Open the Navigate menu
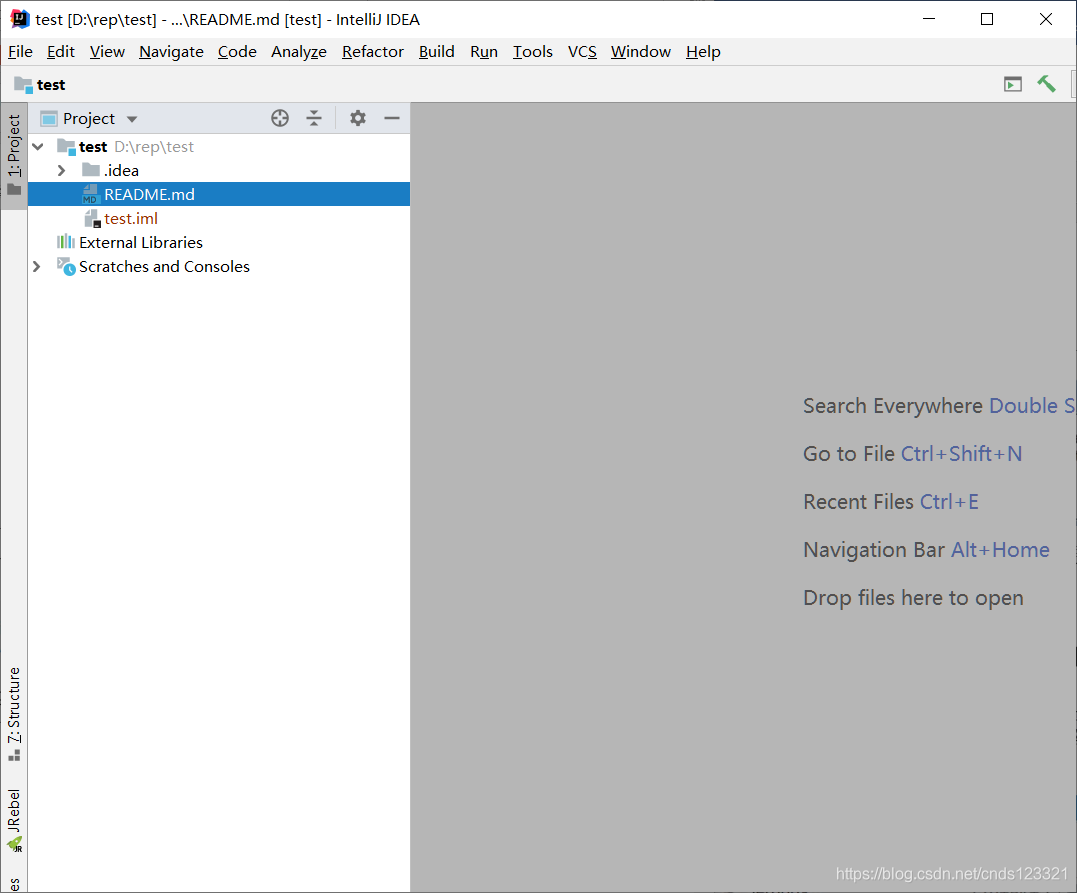1077x893 pixels. [171, 52]
